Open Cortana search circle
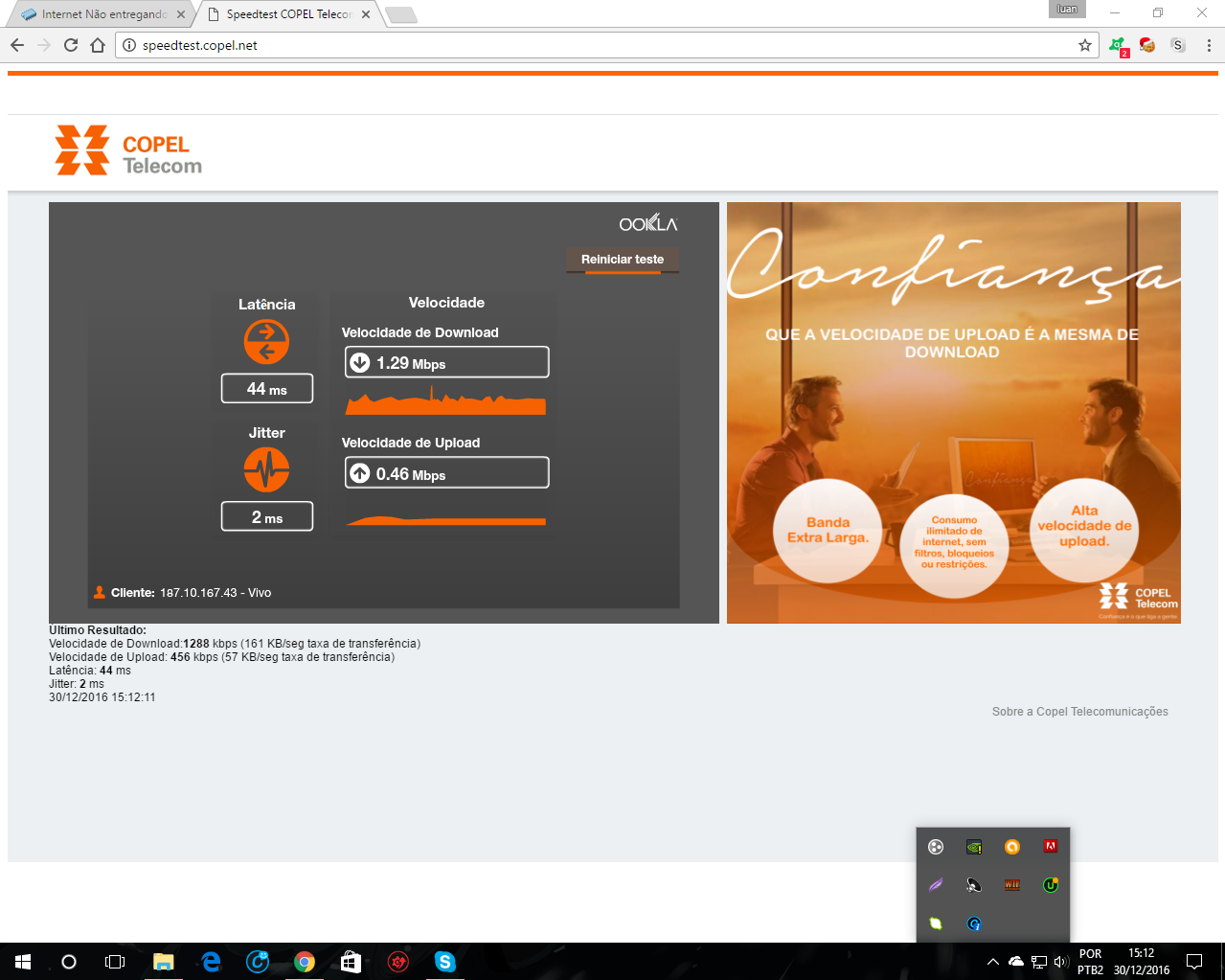Screen dimensions: 1225x980 coord(69,962)
